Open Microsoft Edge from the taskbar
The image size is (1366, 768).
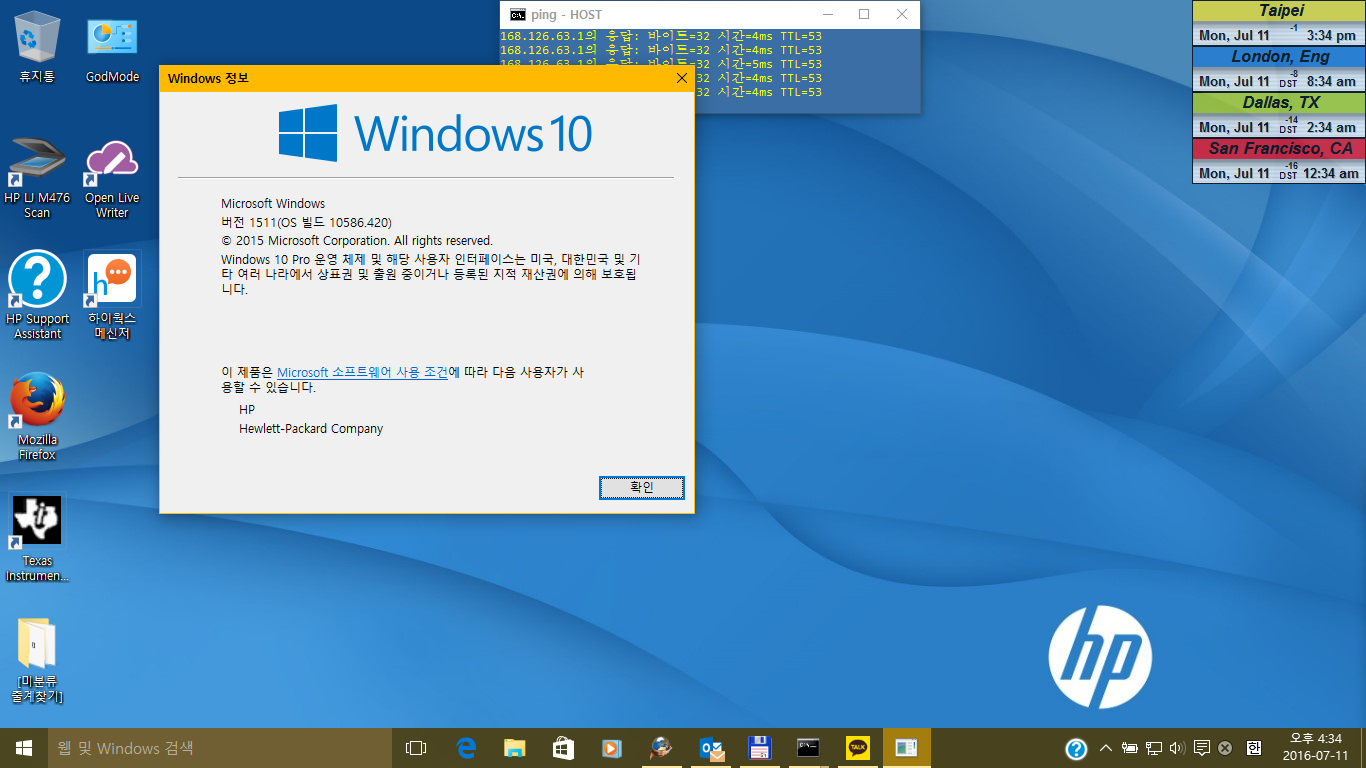[x=466, y=748]
